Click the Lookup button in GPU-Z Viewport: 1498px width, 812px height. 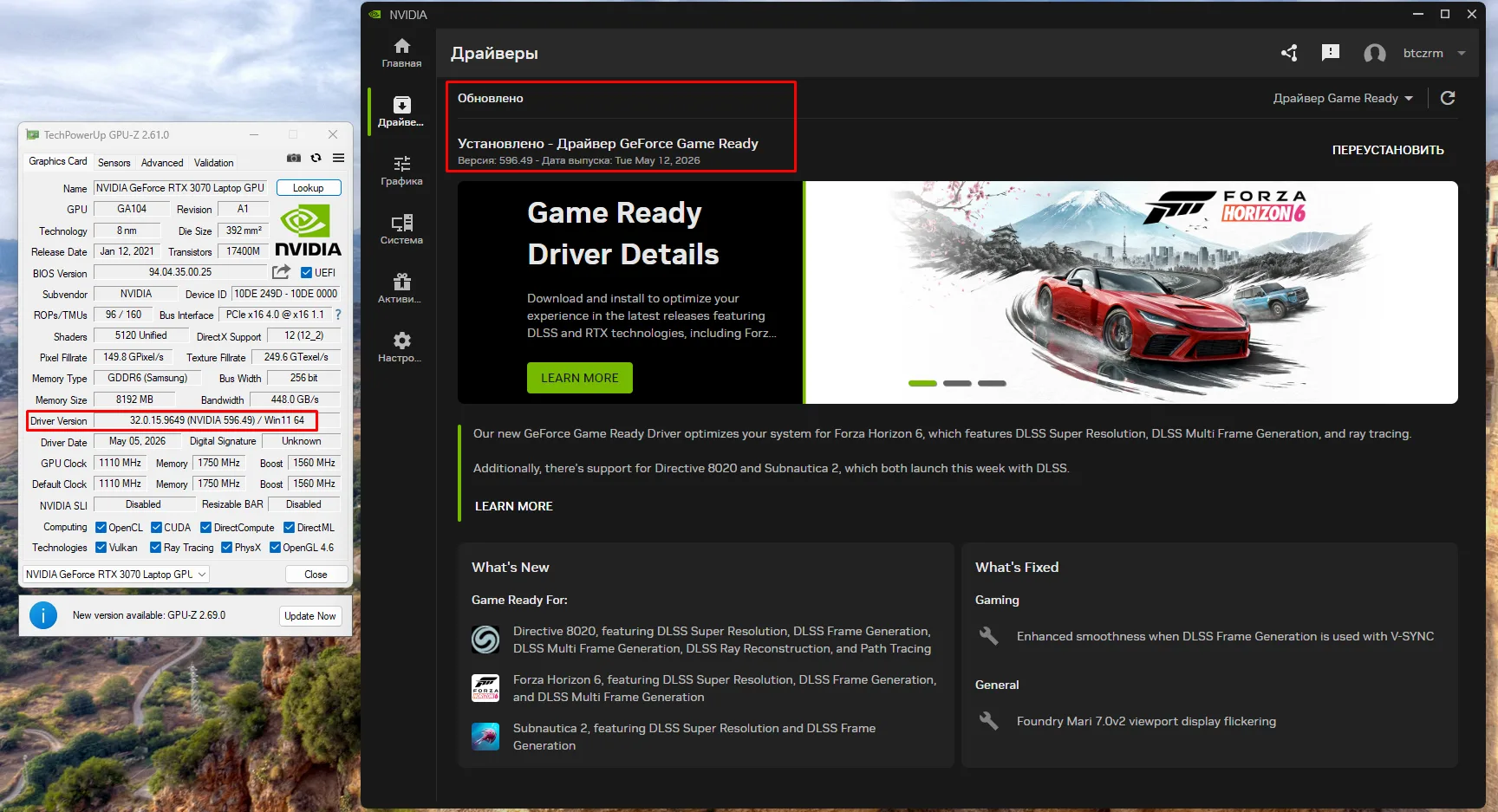[x=309, y=188]
